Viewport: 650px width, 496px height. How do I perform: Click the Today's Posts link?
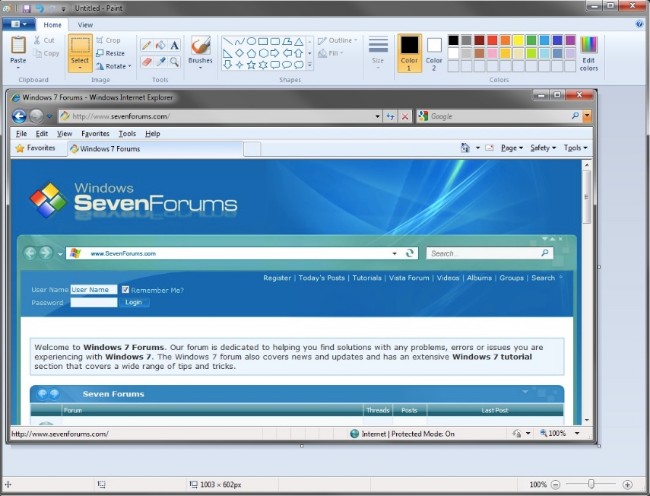click(x=322, y=278)
